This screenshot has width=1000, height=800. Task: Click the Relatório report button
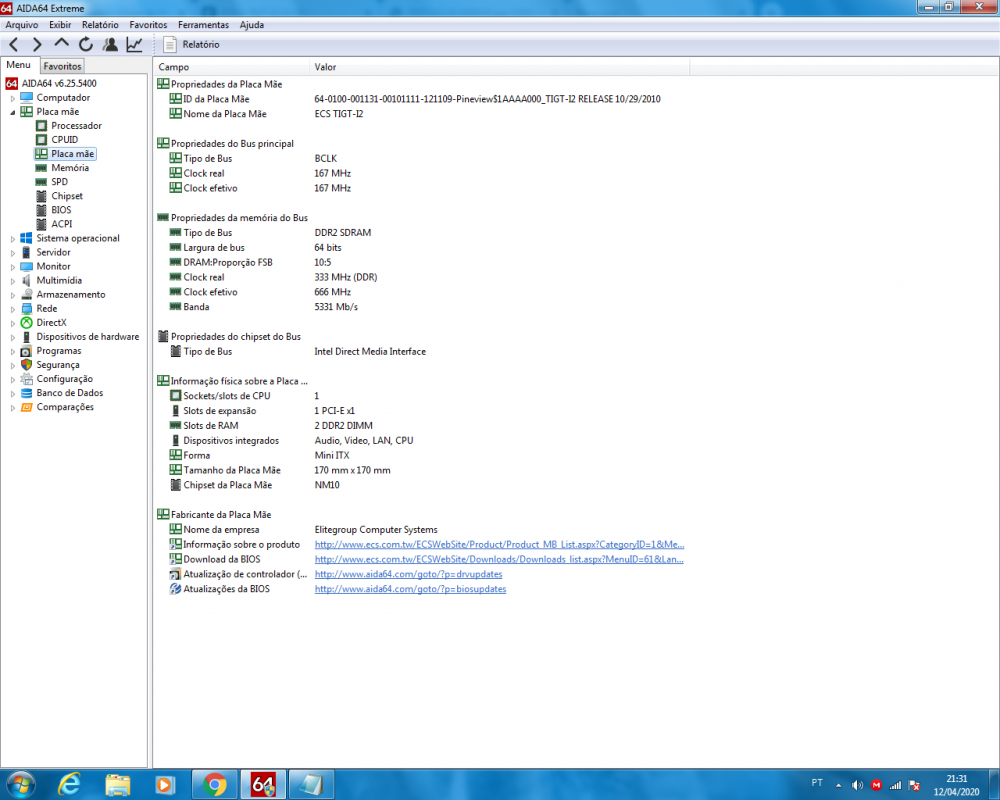pyautogui.click(x=192, y=44)
